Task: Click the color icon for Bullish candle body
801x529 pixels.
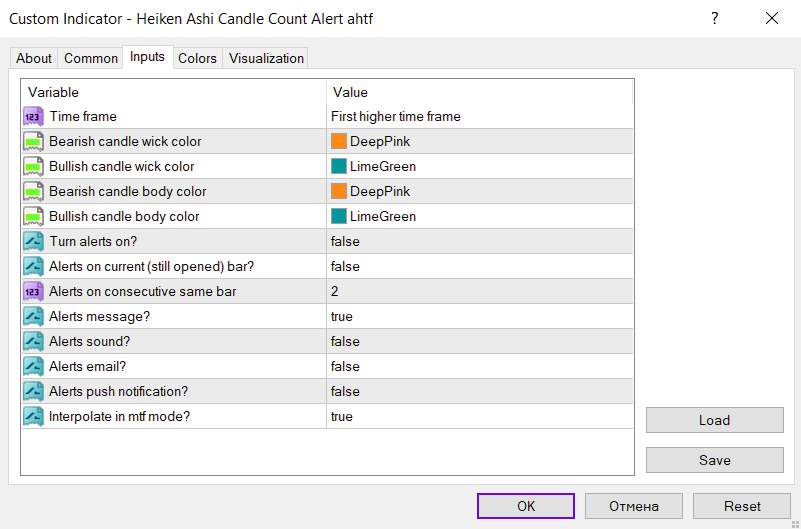Action: (33, 217)
